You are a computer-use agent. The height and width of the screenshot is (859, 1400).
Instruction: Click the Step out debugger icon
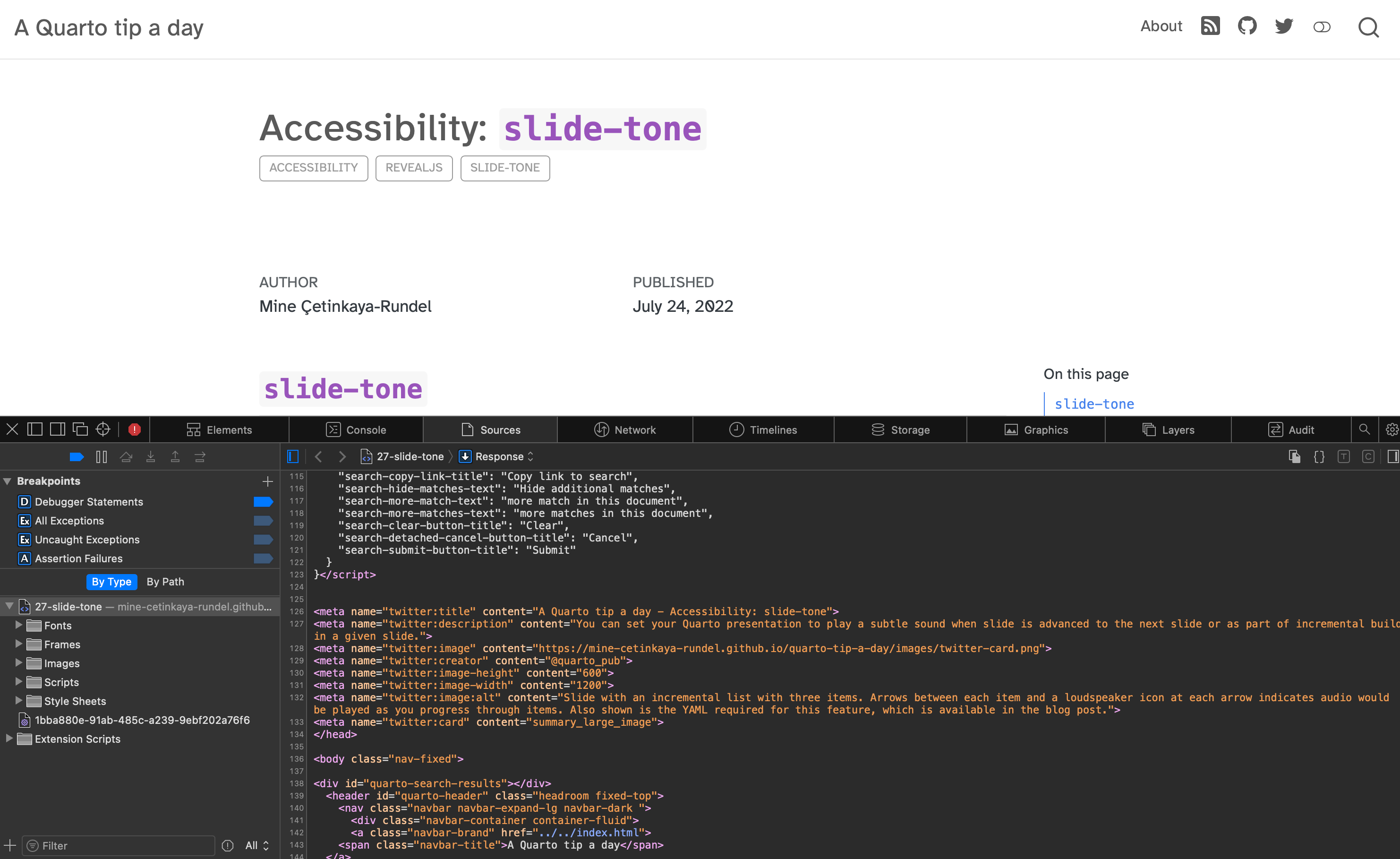[x=175, y=456]
